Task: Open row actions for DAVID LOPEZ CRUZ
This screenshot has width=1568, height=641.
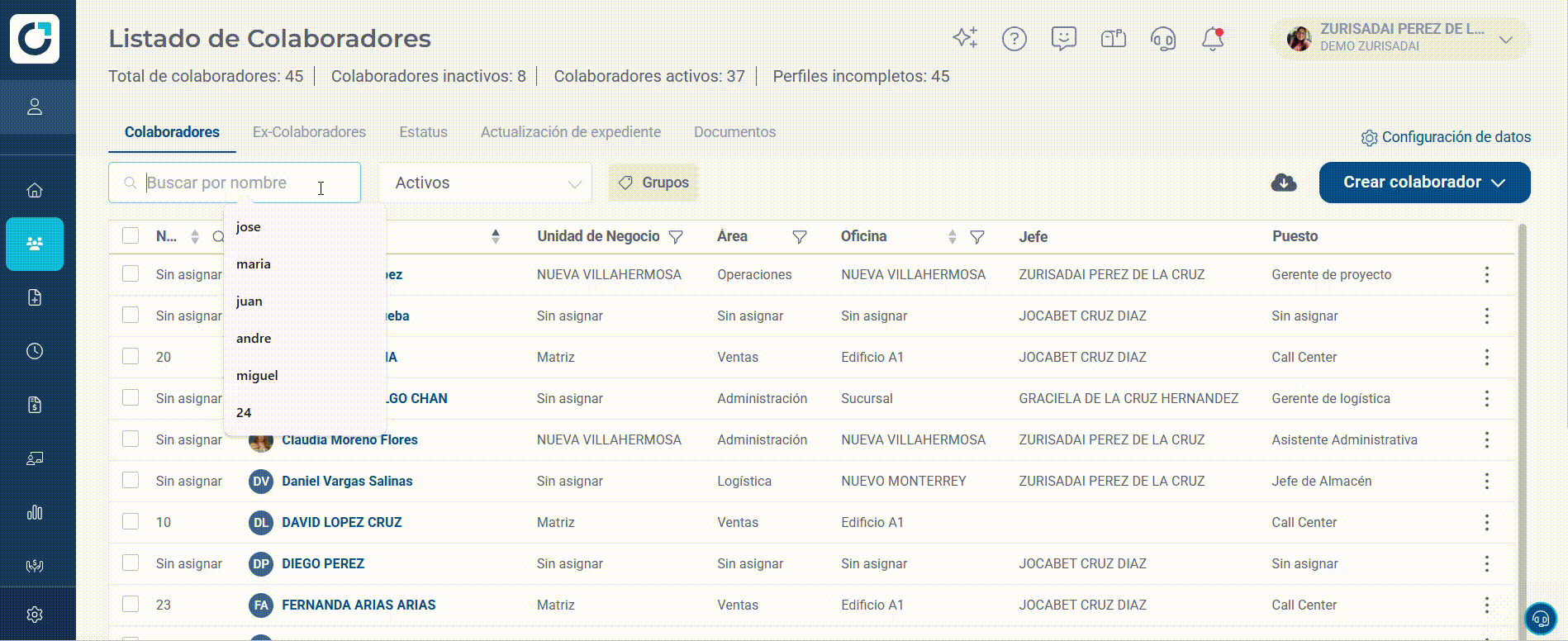Action: coord(1487,522)
